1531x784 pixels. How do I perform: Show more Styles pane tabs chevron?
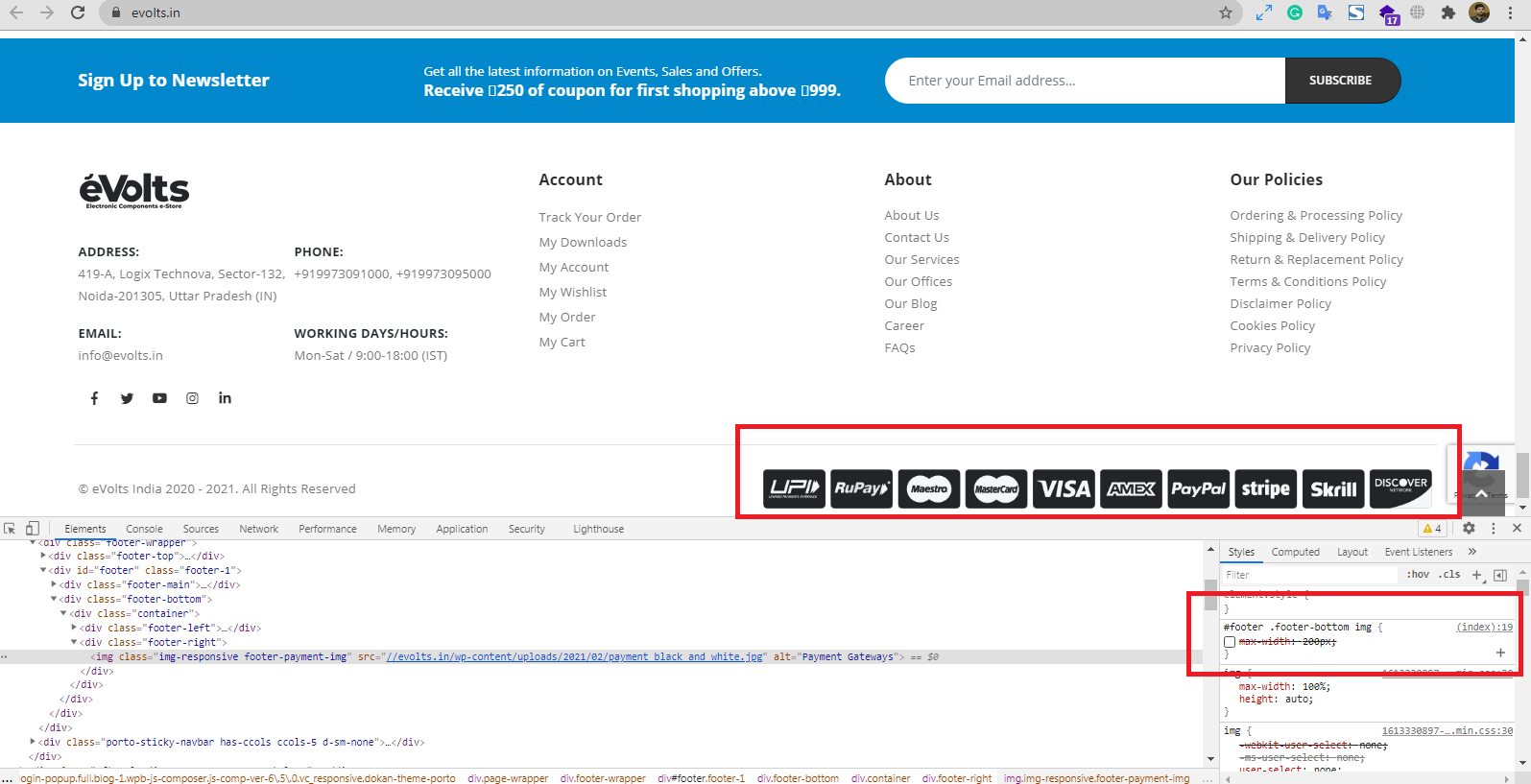tap(1472, 552)
